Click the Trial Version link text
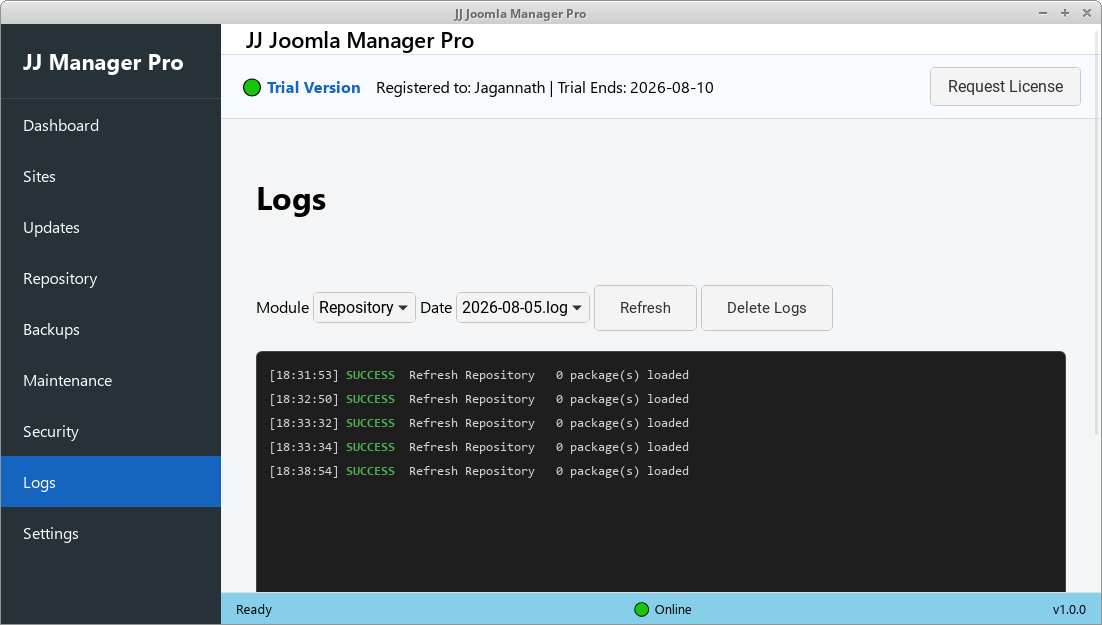Screen dimensions: 1102x625 point(313,88)
